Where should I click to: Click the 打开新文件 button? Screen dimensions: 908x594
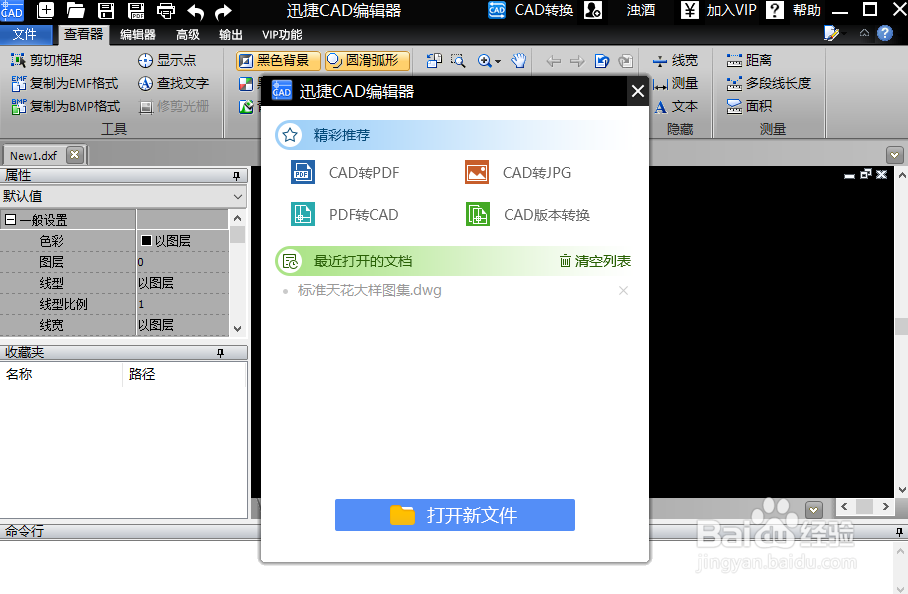pyautogui.click(x=455, y=515)
